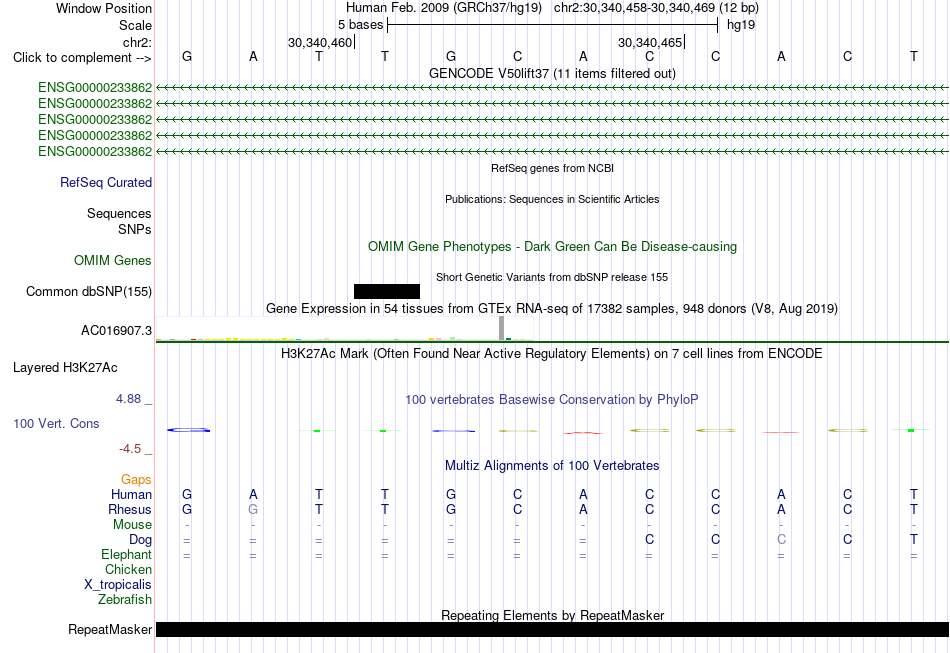Open the Common dbSNP(155) track label
Screen dimensions: 950x653
click(x=89, y=291)
